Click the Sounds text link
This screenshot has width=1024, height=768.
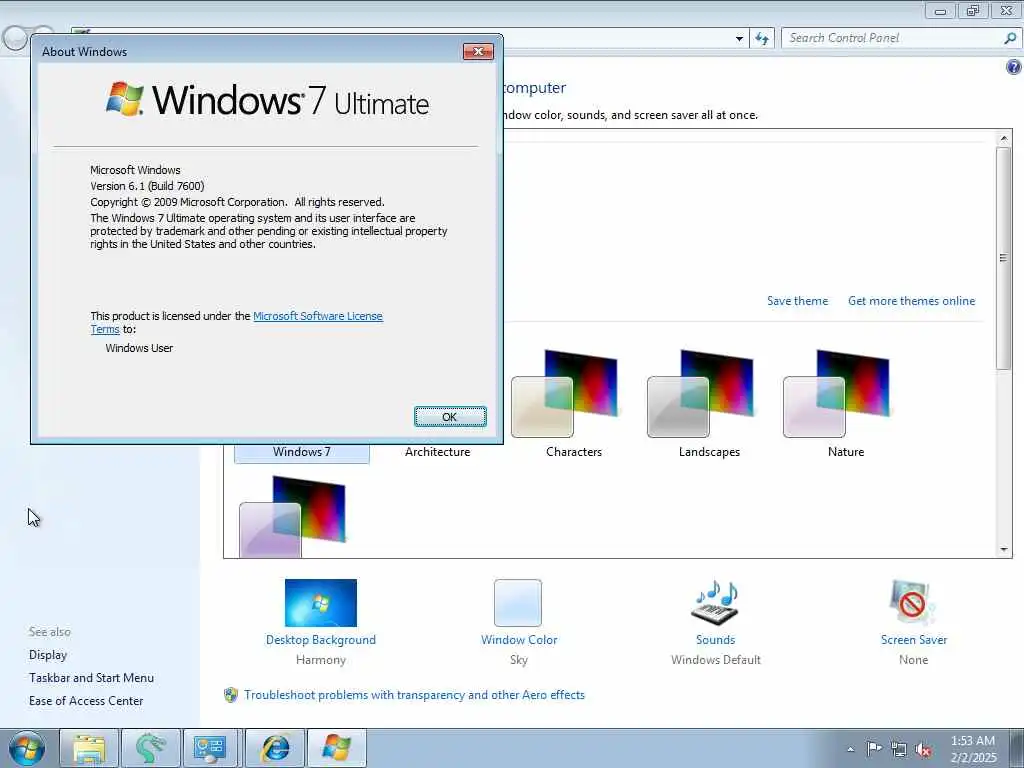(715, 640)
